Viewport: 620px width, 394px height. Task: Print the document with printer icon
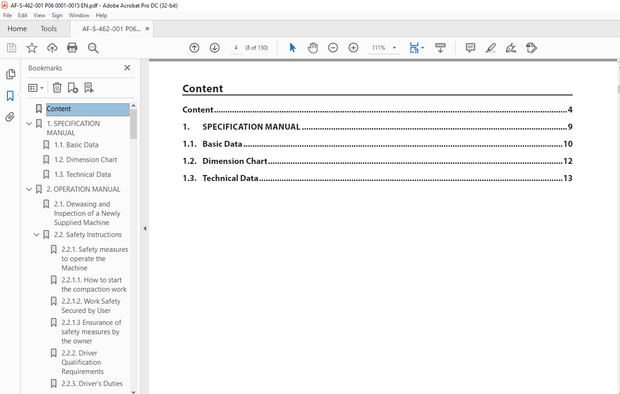pos(72,48)
